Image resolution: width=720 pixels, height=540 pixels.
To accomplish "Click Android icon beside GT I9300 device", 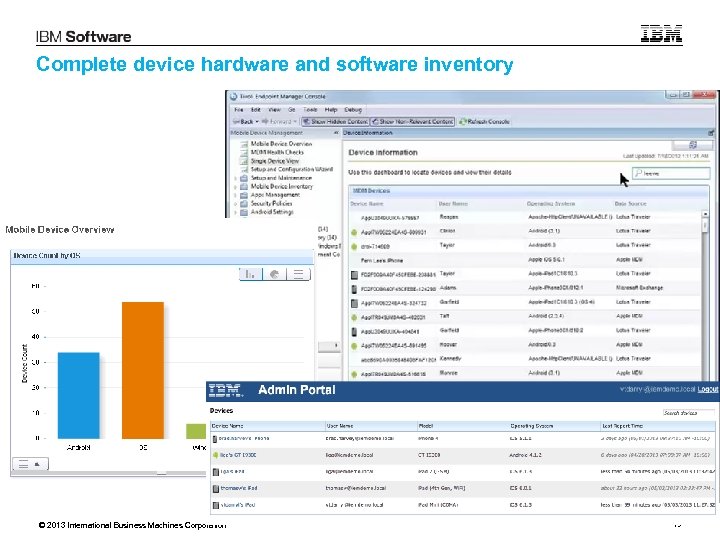I will coord(215,455).
